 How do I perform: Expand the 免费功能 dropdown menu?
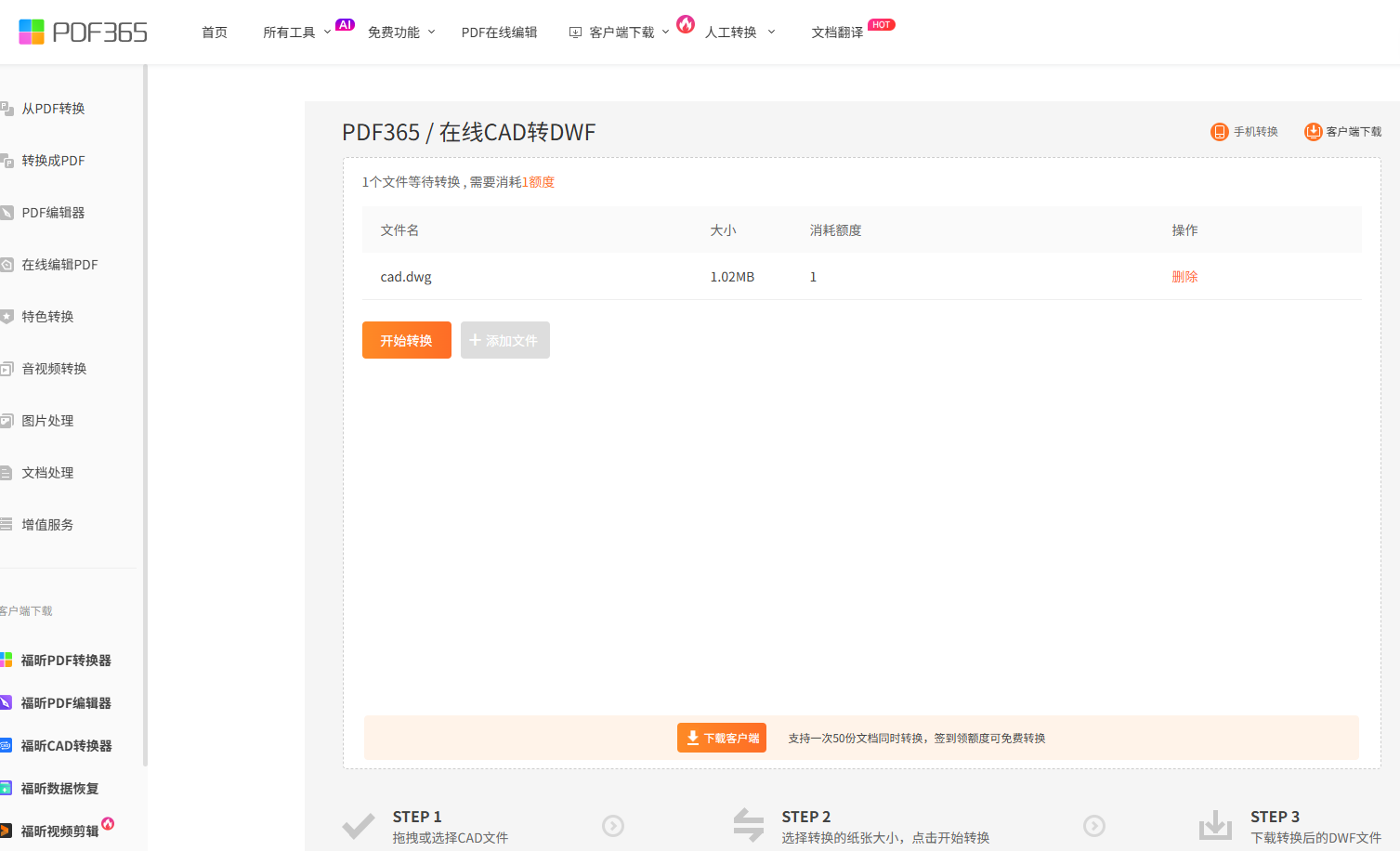(x=400, y=33)
